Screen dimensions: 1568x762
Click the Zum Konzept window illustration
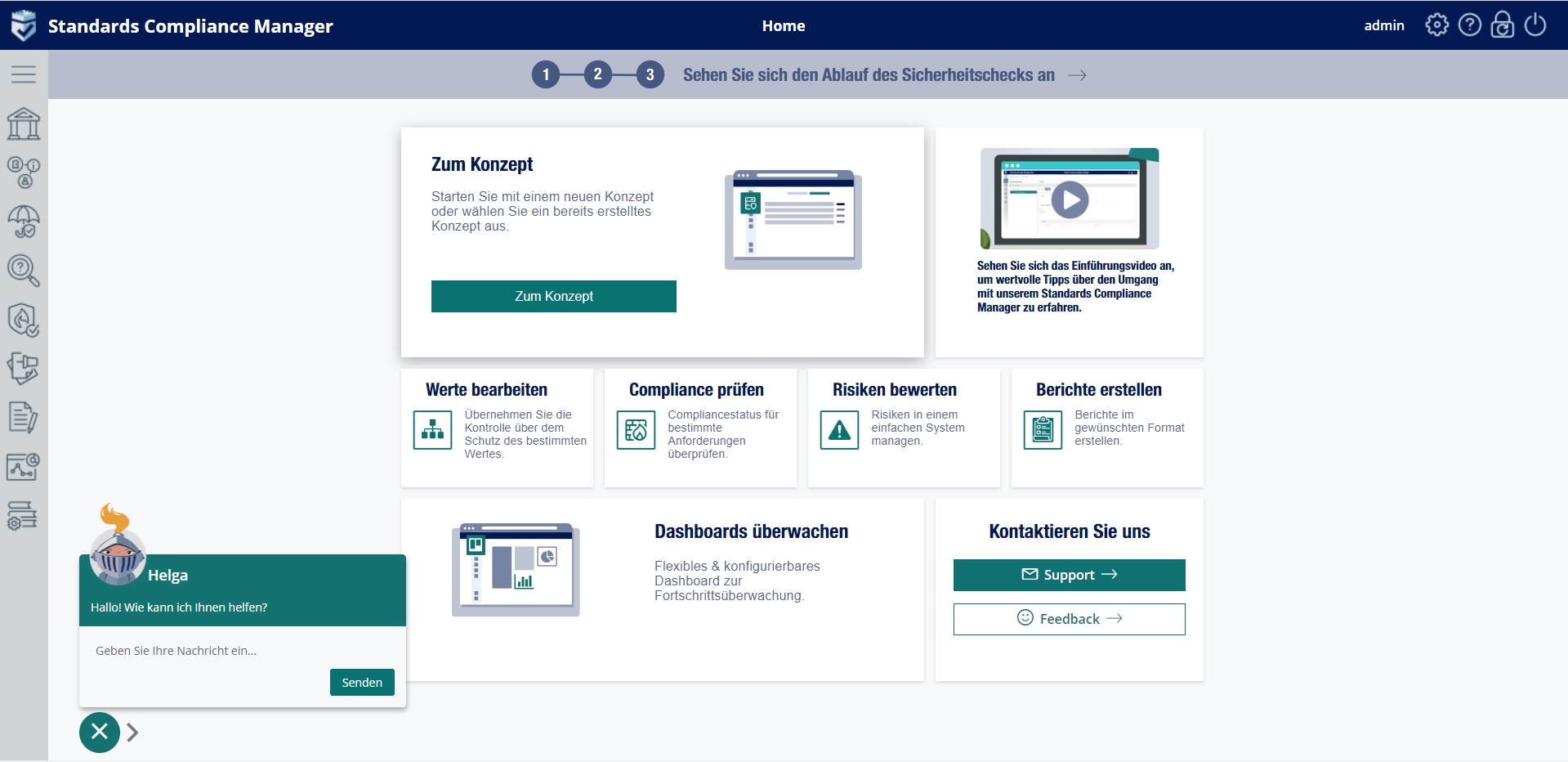coord(793,220)
